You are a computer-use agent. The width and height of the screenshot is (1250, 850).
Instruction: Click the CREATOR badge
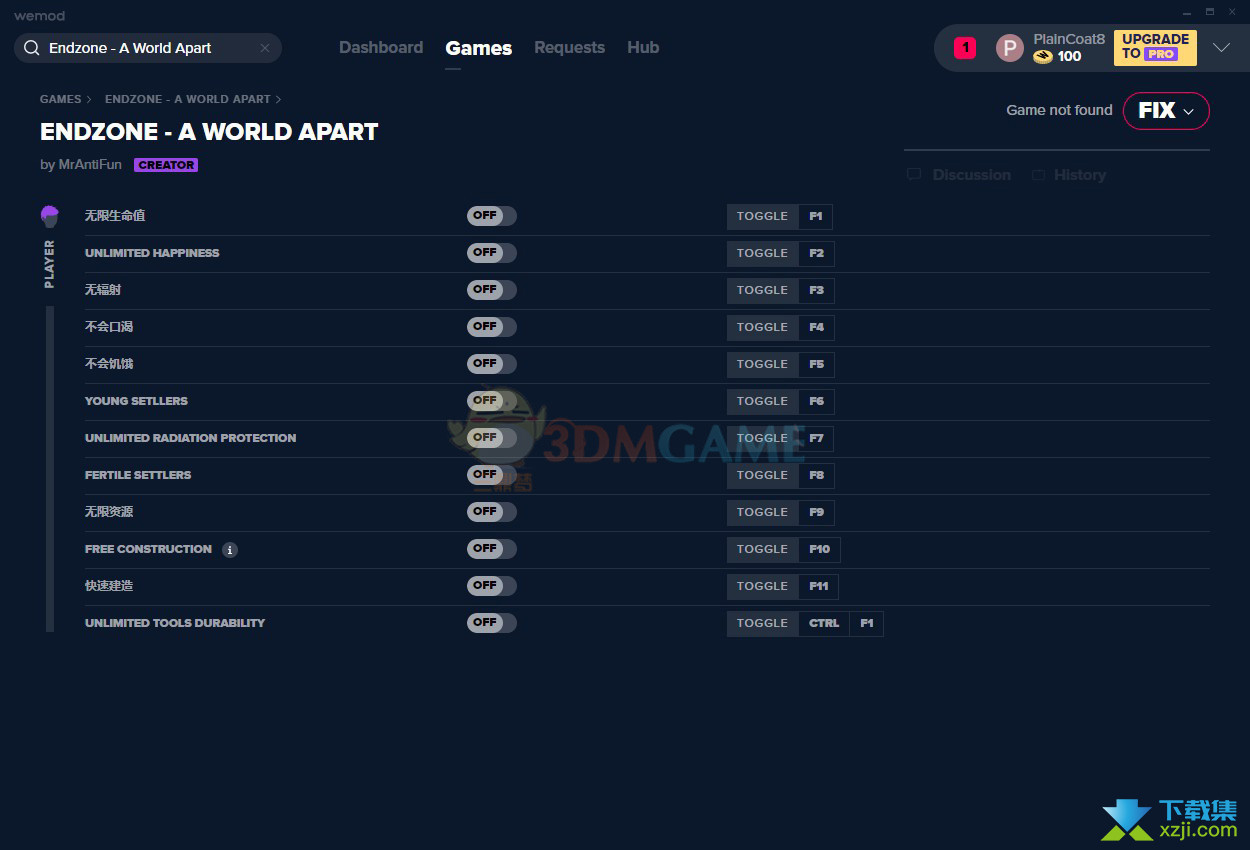tap(166, 165)
